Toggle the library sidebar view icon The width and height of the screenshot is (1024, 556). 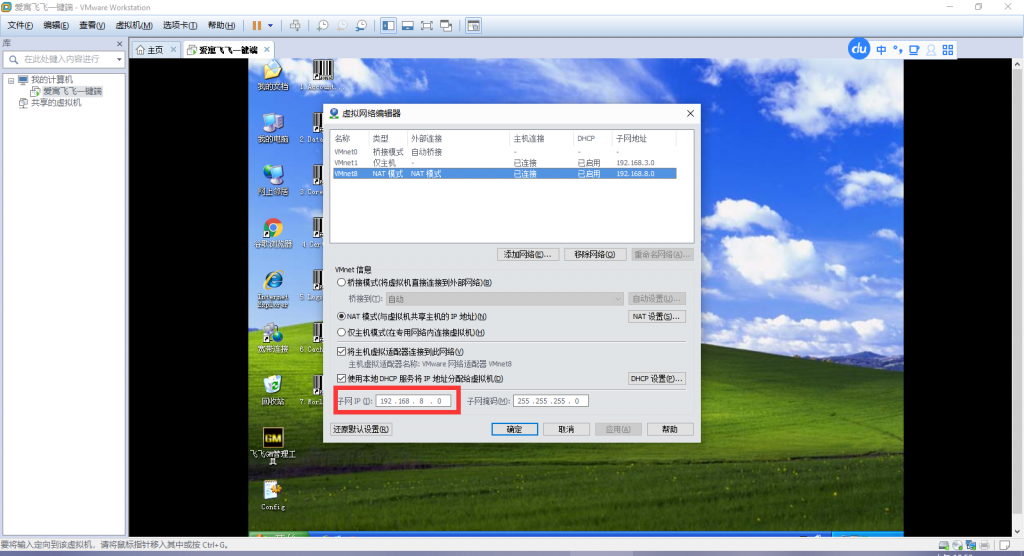[x=389, y=25]
